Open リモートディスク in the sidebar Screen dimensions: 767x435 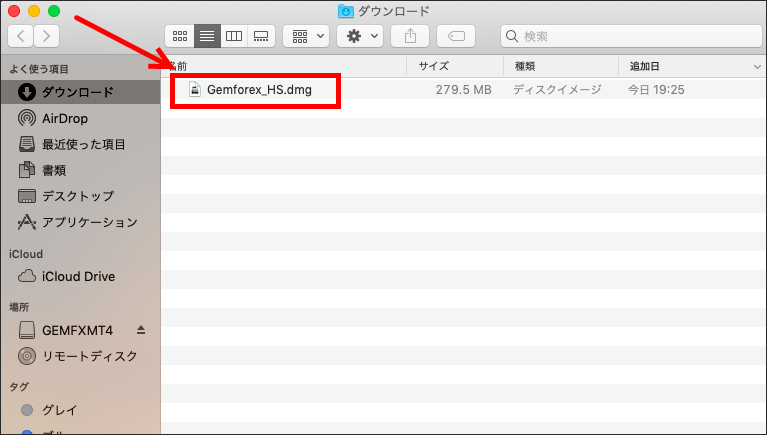(x=80, y=356)
